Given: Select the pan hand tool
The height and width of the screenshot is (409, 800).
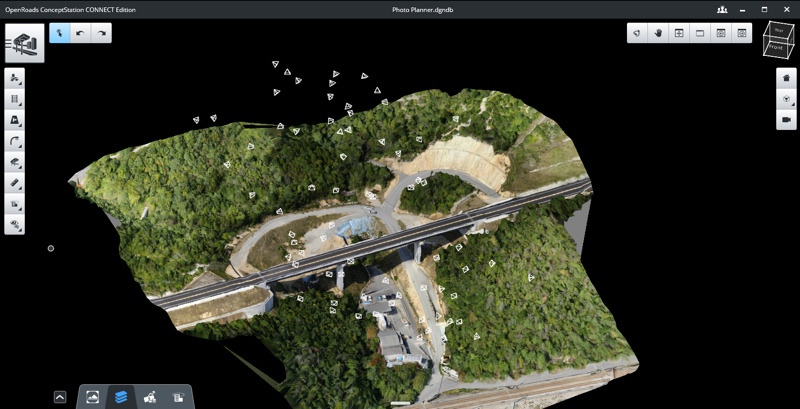Looking at the screenshot, I should (x=658, y=33).
